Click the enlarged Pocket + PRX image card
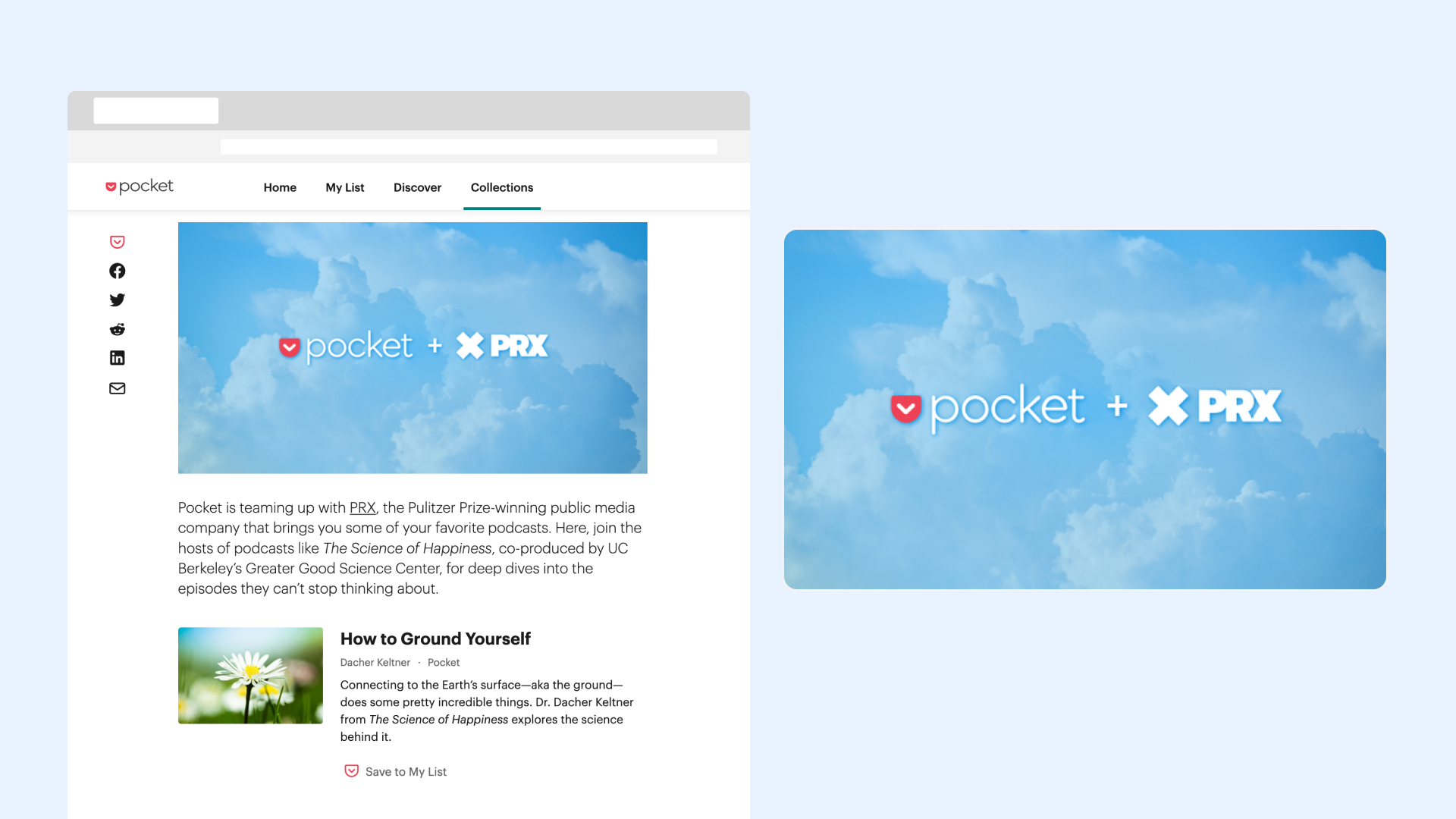Screen dimensions: 1456x819 pos(1084,409)
